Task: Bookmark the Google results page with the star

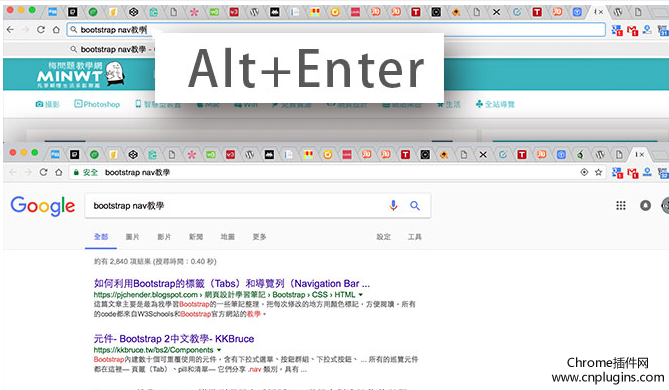Action: pos(599,172)
